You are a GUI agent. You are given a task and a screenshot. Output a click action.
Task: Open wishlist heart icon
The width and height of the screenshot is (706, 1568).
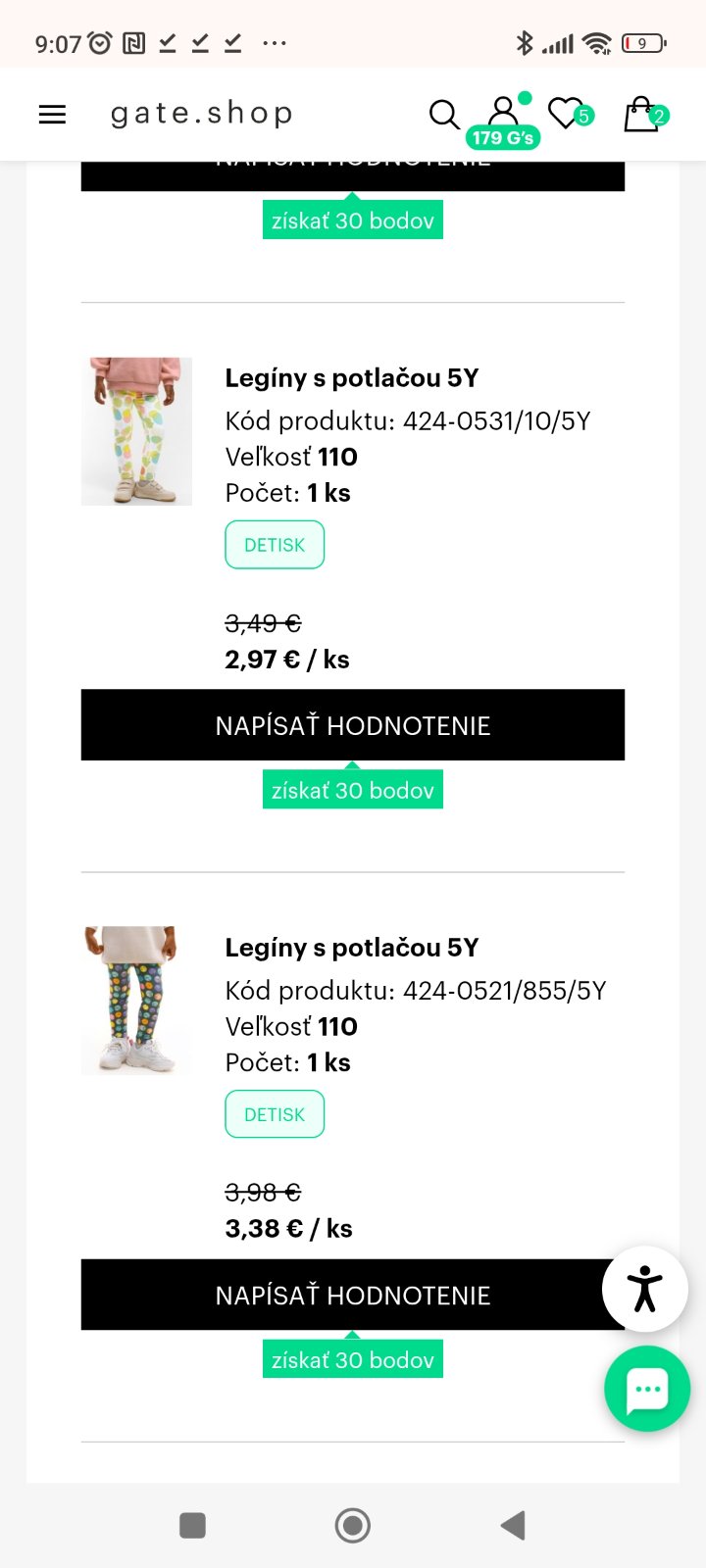click(566, 114)
